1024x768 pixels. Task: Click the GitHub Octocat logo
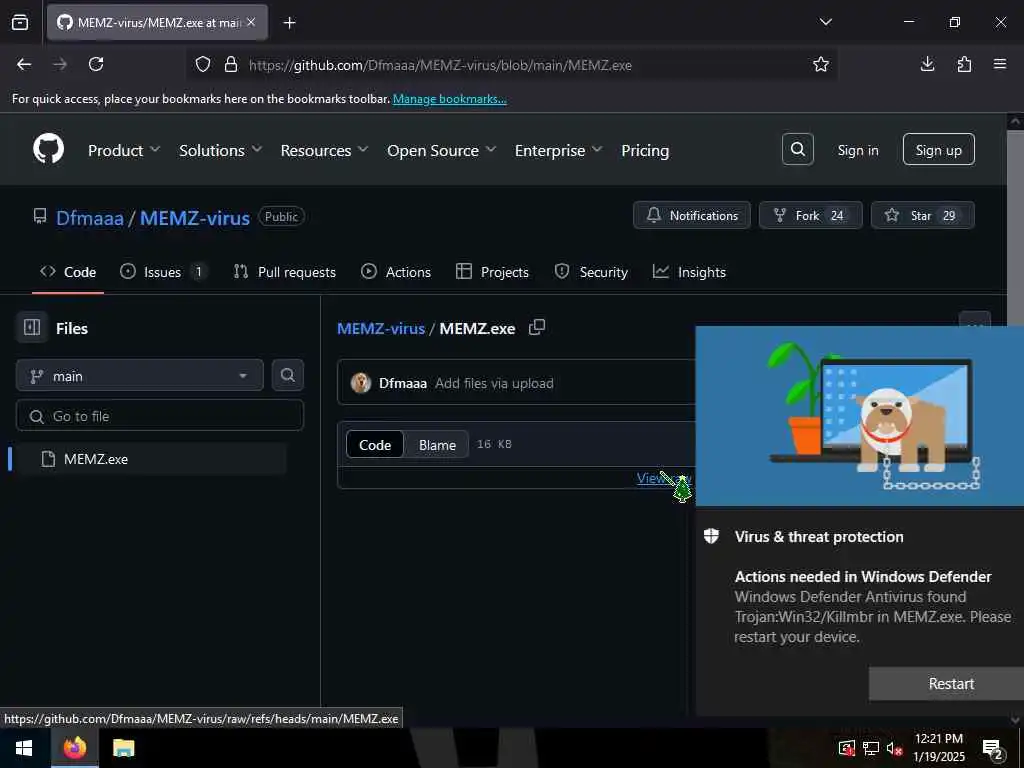[48, 150]
